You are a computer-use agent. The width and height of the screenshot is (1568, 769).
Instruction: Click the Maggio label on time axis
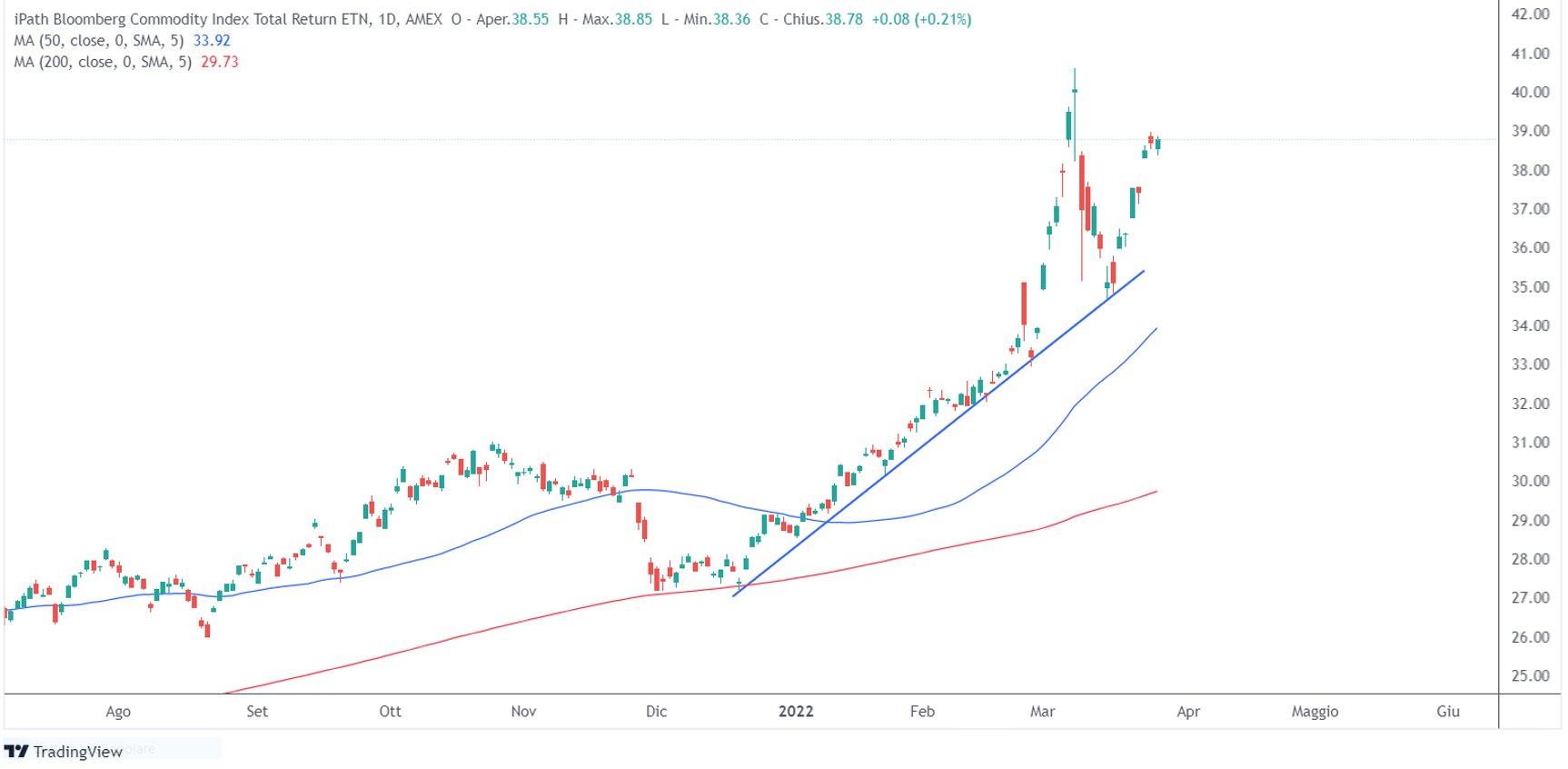[1315, 712]
